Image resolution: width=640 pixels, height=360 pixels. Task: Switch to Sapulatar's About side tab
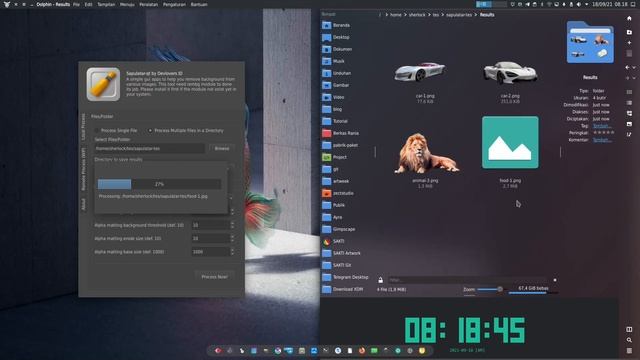[x=83, y=204]
